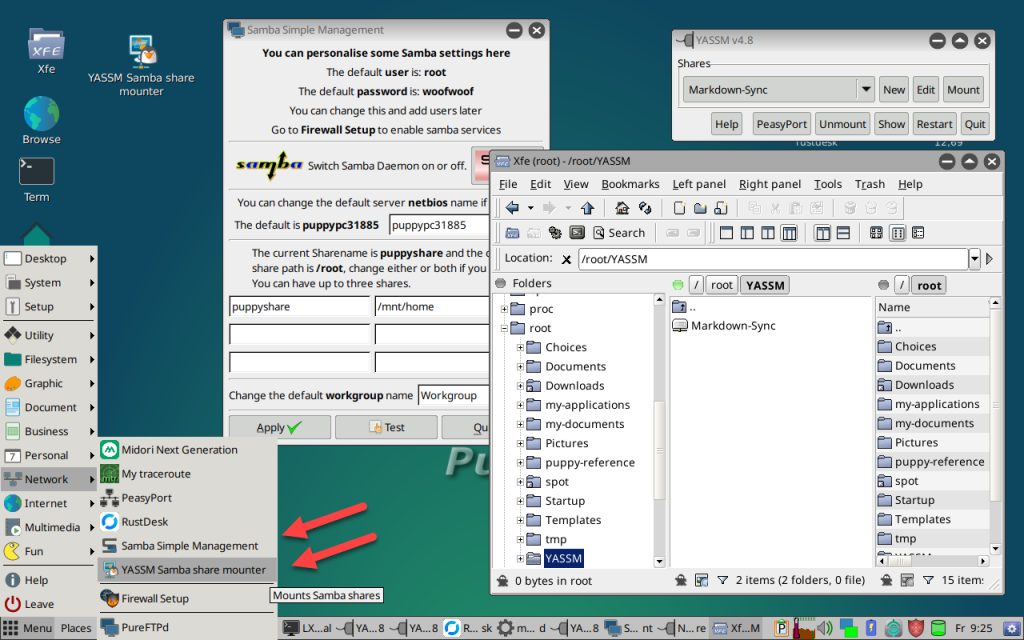The width and height of the screenshot is (1024, 640).
Task: Click the Places button on taskbar
Action: (x=76, y=628)
